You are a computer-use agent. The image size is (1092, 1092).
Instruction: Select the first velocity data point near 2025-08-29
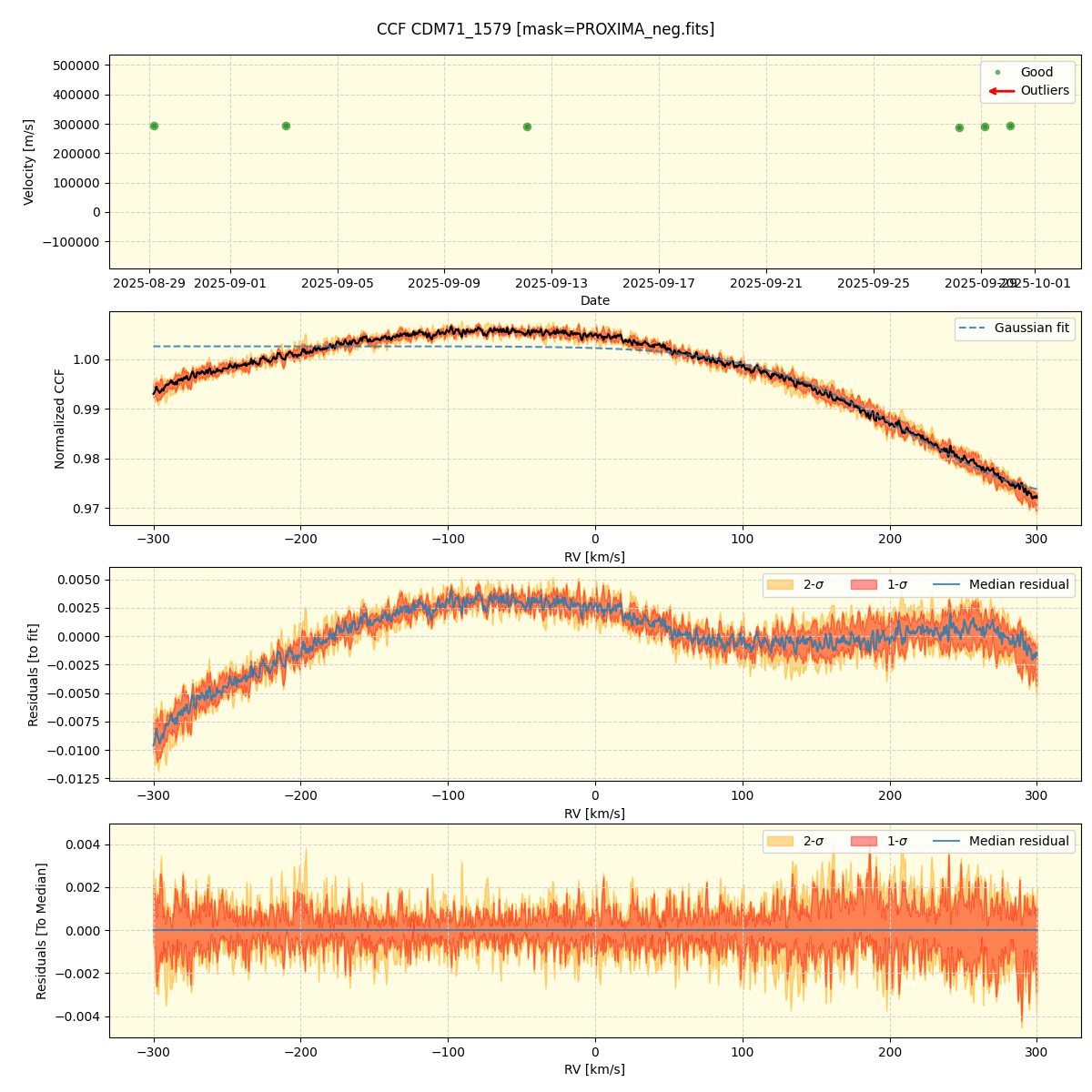(154, 126)
